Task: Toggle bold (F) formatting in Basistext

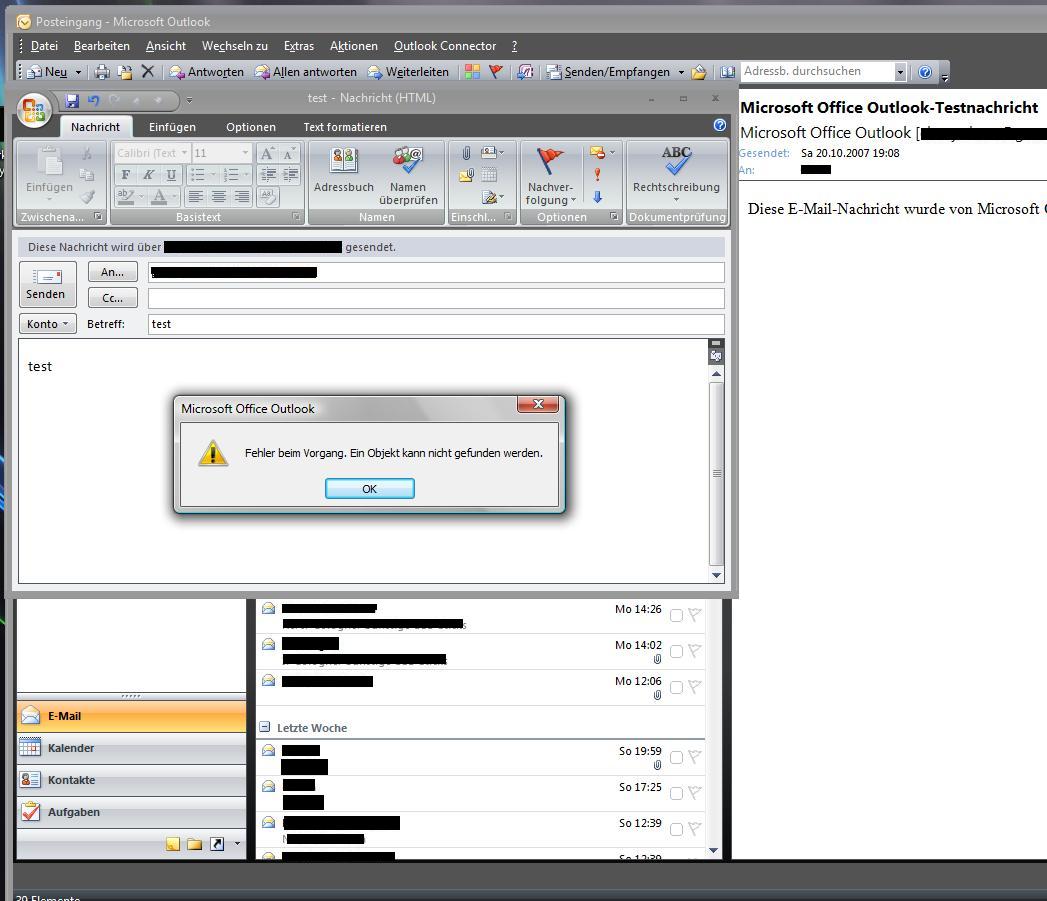Action: [126, 175]
